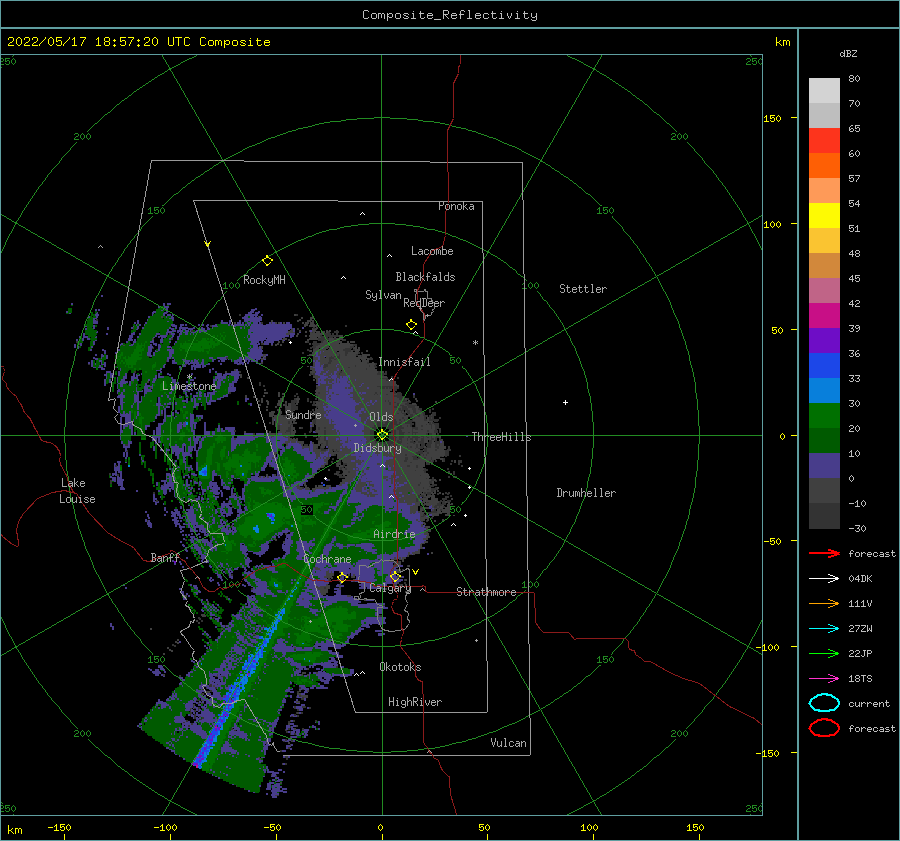This screenshot has height=841, width=900.
Task: Click the Drumheller label
Action: pos(586,493)
